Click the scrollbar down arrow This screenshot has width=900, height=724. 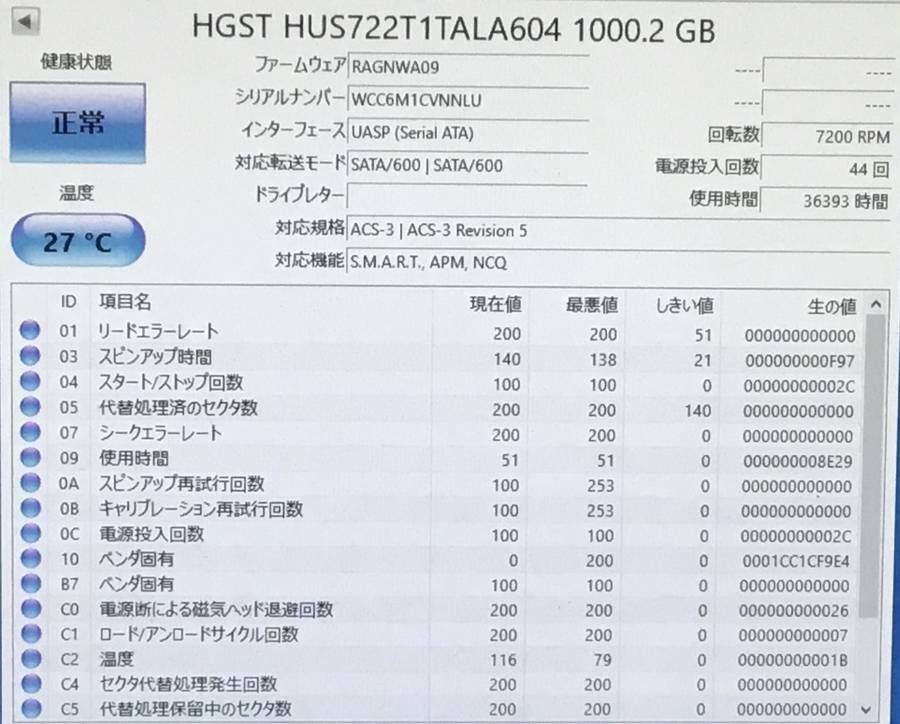866,710
